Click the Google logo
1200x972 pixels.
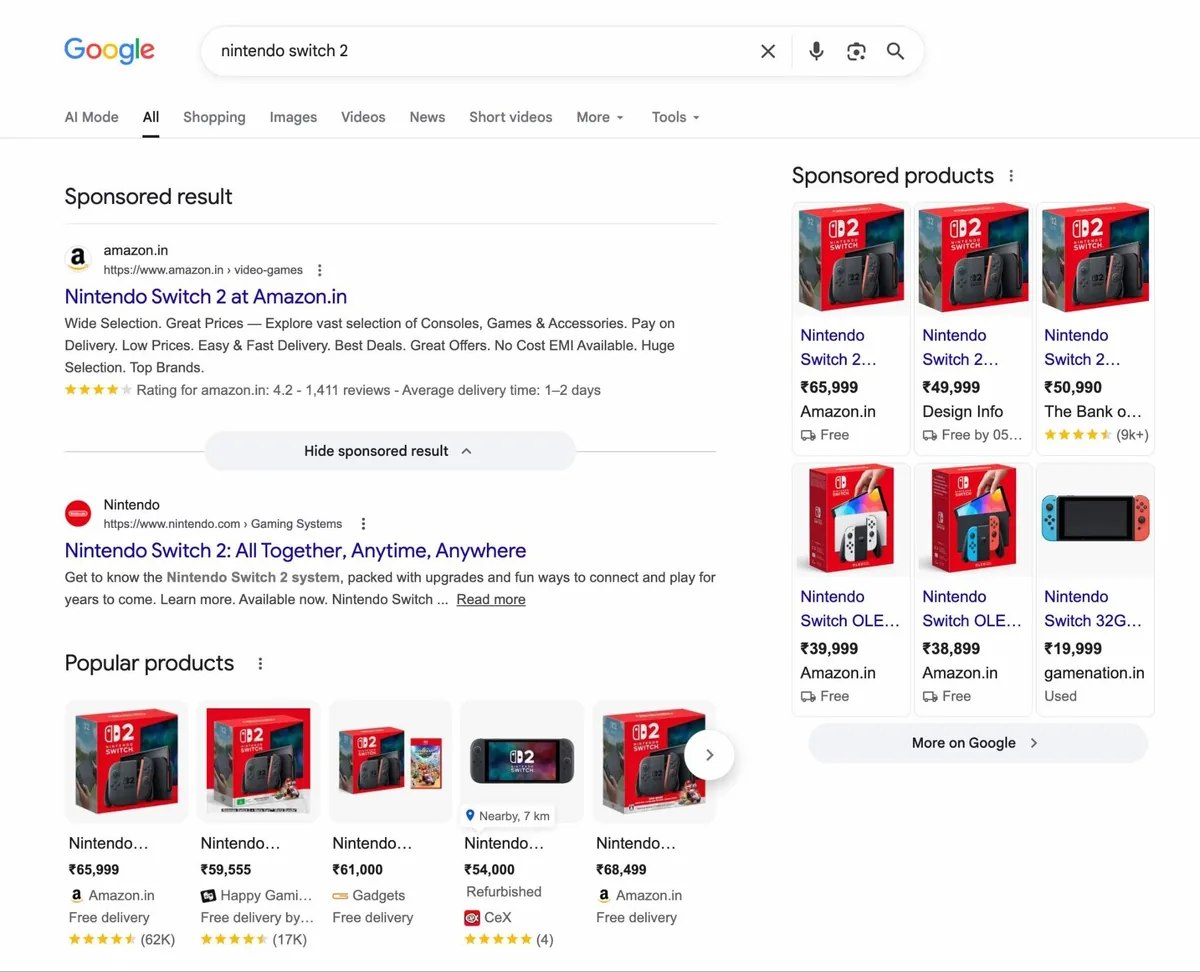coord(109,50)
